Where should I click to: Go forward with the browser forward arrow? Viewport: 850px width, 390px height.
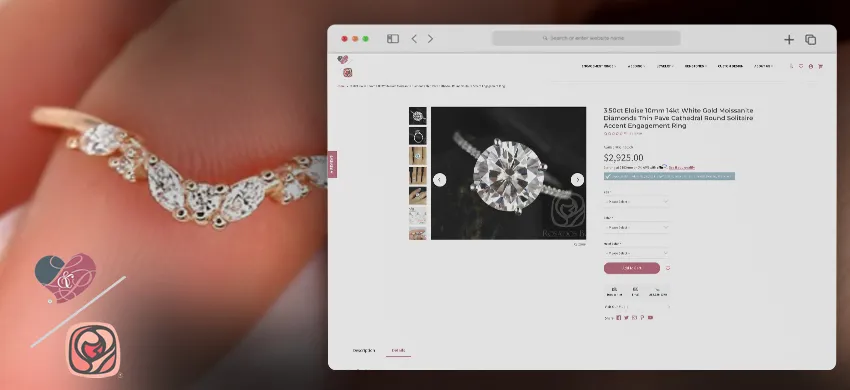[430, 39]
